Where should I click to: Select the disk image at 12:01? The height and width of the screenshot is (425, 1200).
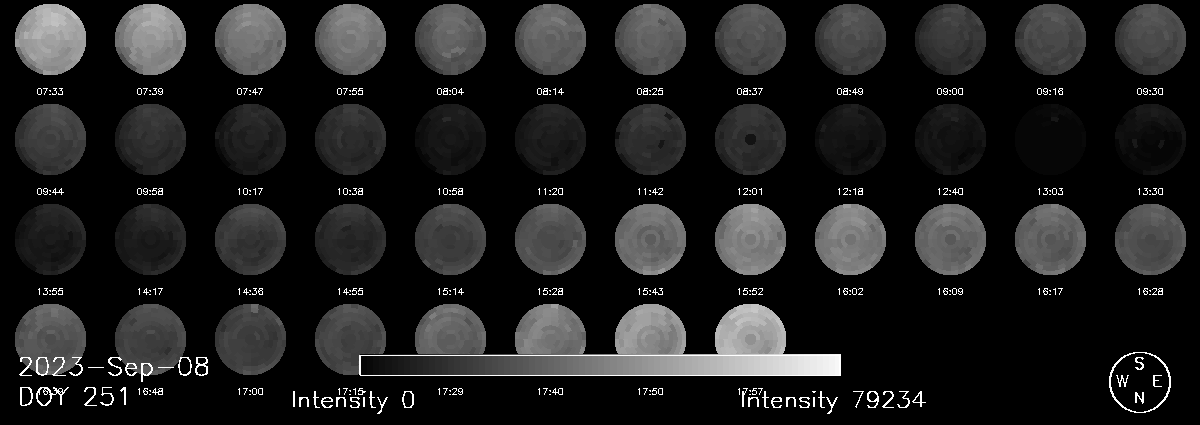coord(750,140)
